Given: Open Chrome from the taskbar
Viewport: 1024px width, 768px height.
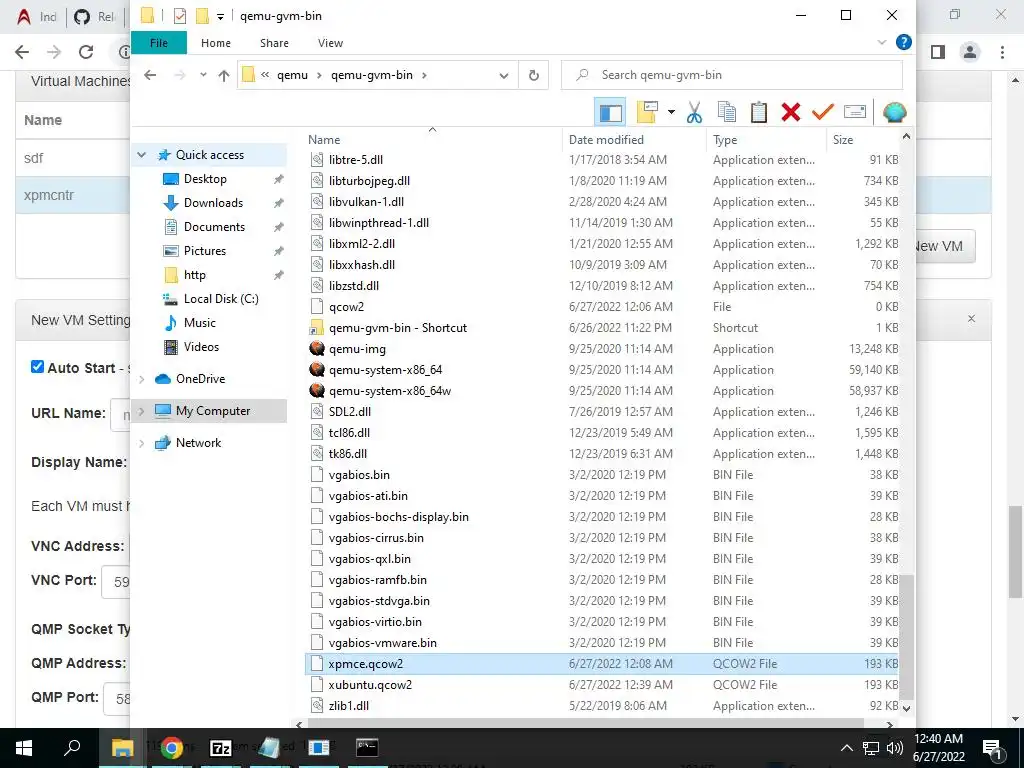Looking at the screenshot, I should tap(172, 748).
